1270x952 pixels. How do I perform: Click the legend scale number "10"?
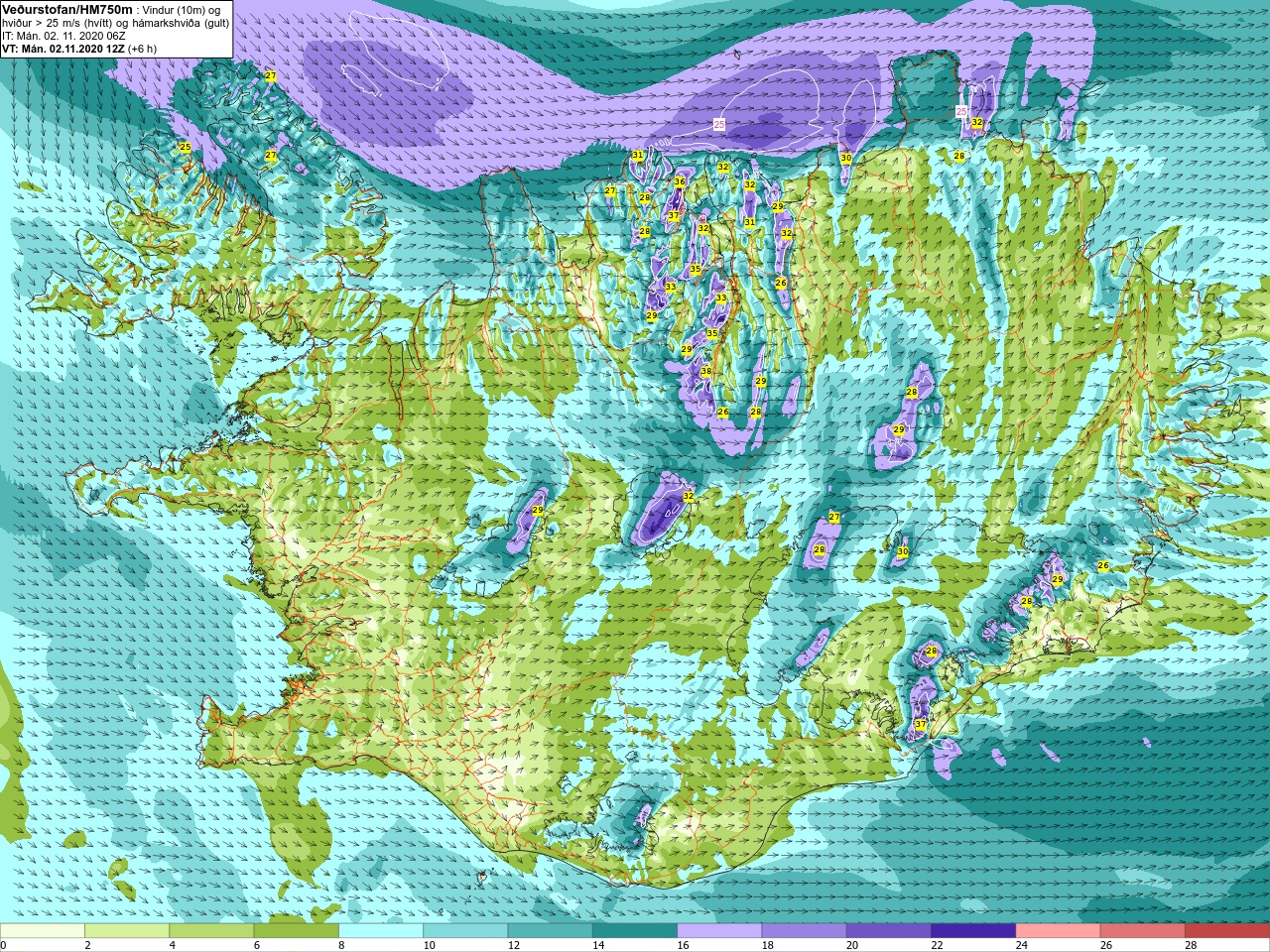point(430,945)
